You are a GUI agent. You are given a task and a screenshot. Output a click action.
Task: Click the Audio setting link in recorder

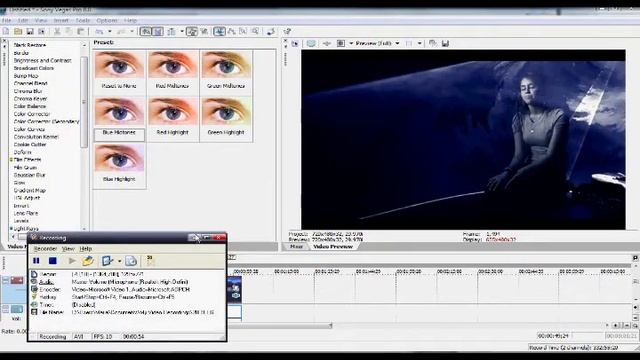click(47, 282)
